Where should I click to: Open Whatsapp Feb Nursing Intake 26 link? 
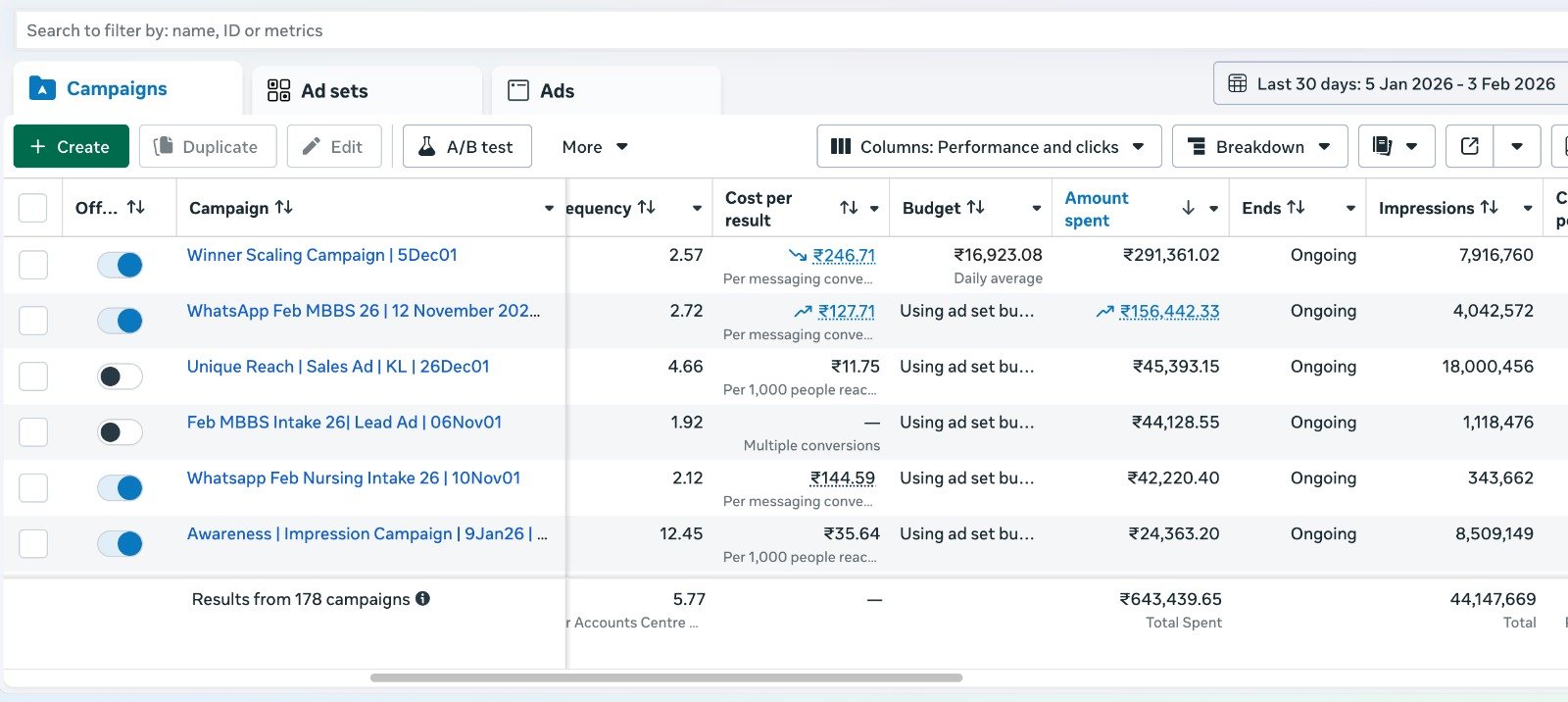coord(354,478)
